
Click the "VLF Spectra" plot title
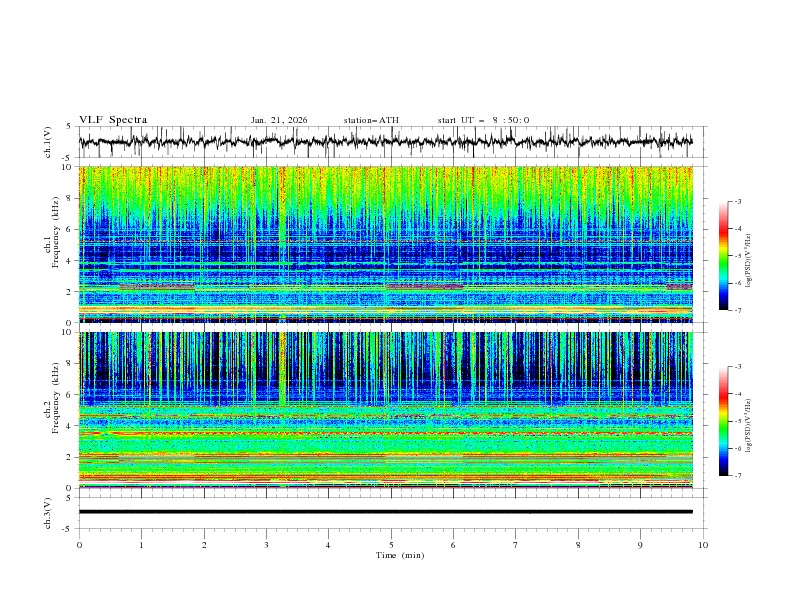point(113,120)
